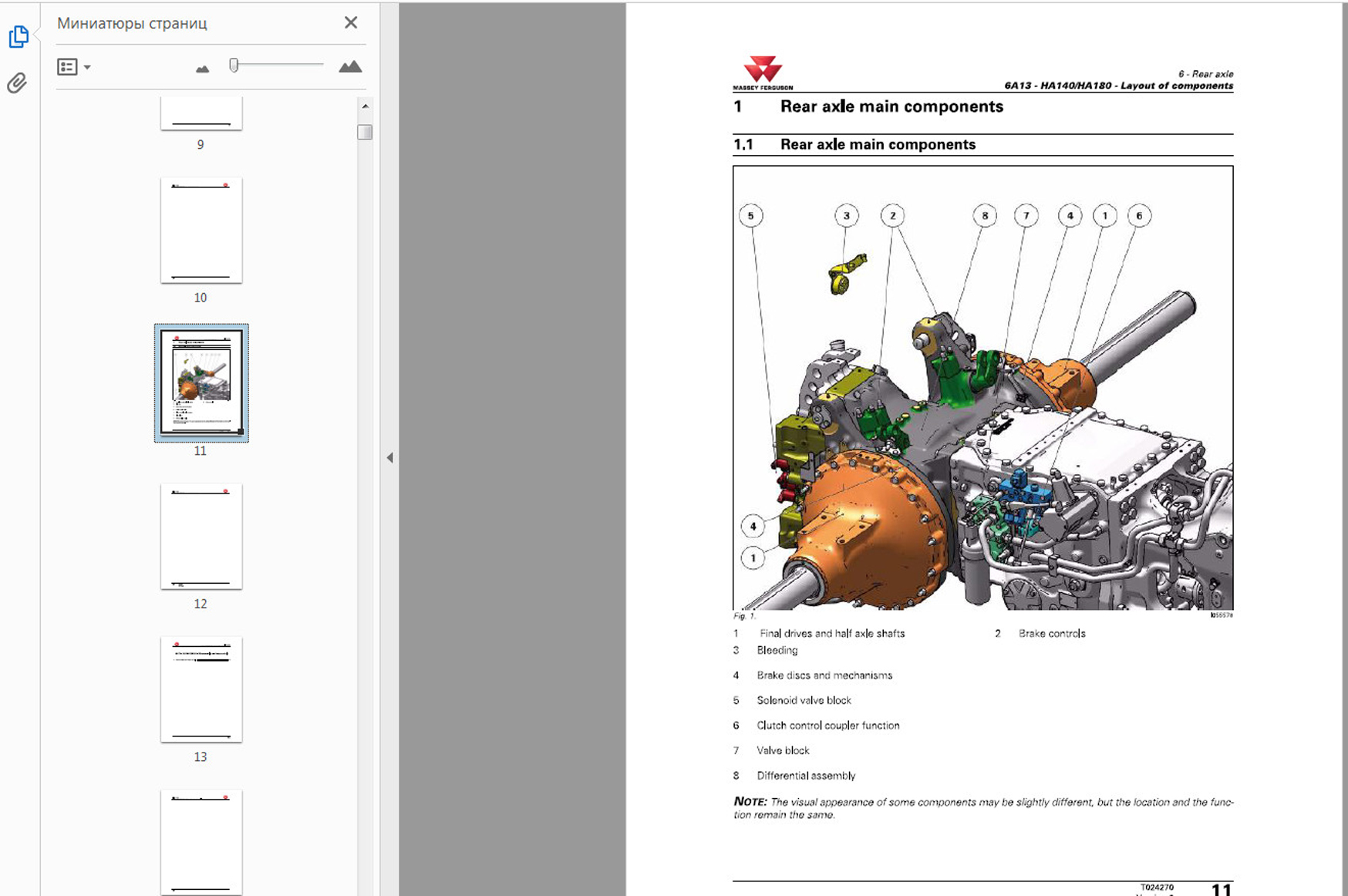The image size is (1348, 896).
Task: Click the thumbnail scrollbar up arrow
Action: 366,106
